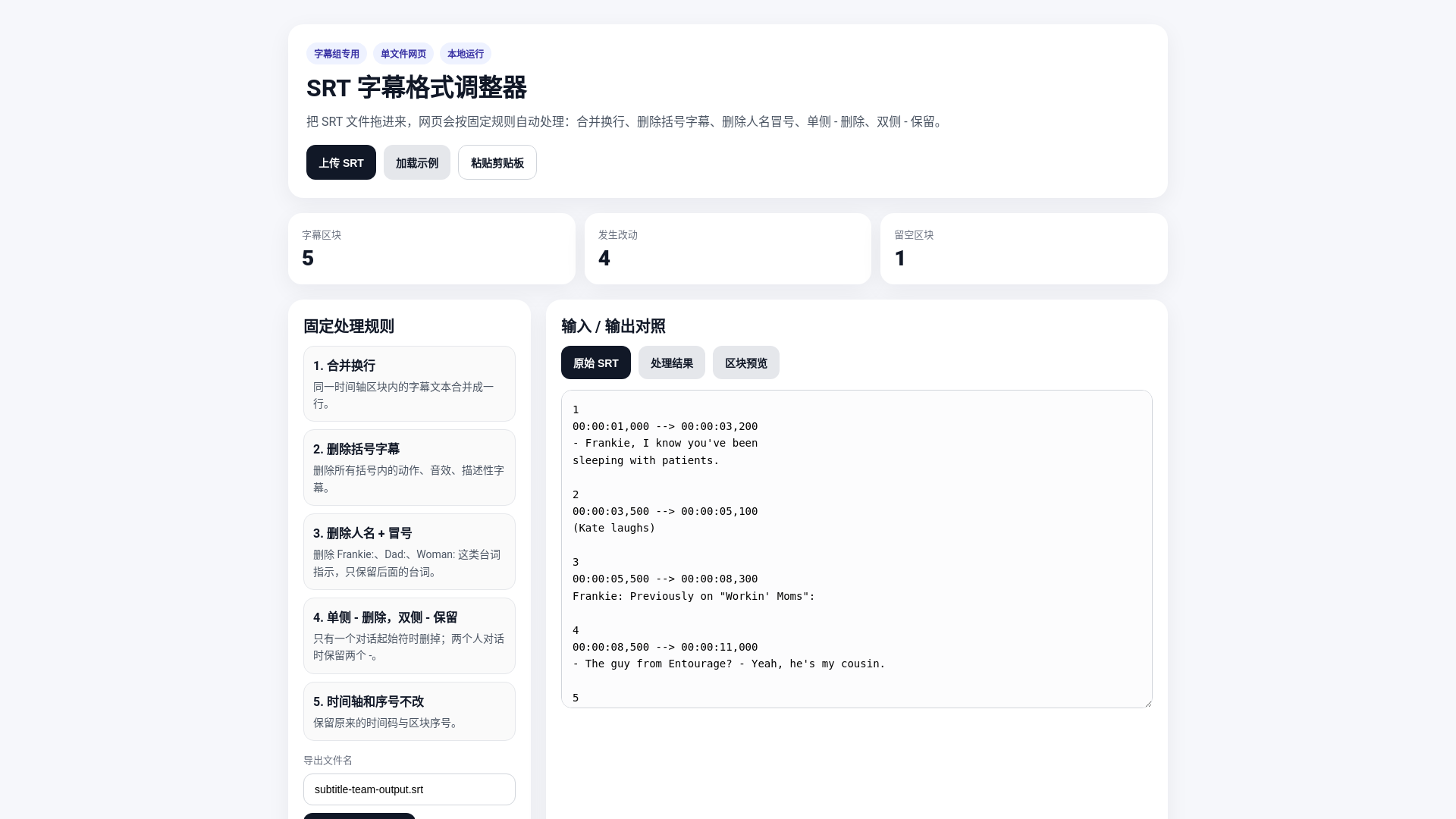
Task: Click the description sentence beginning 把 SRT 文件拖进来
Action: pos(626,121)
